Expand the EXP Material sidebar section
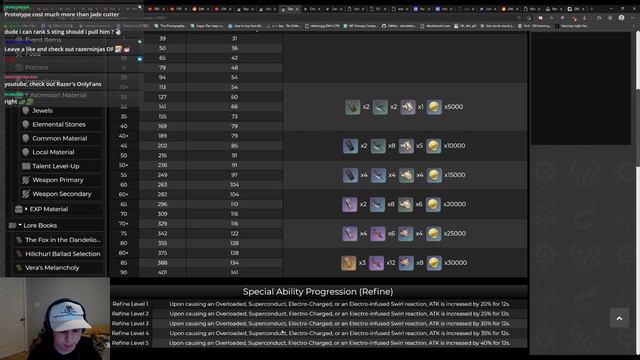Viewport: 640px width, 360px height. [x=26, y=209]
